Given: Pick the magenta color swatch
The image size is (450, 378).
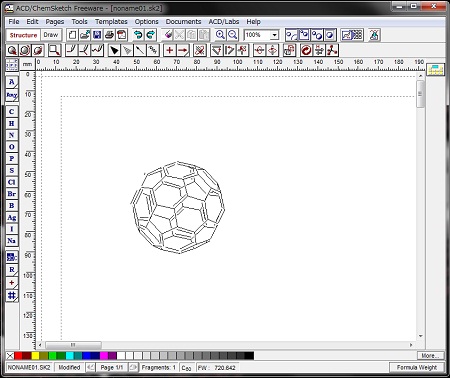Looking at the screenshot, I should [104, 356].
